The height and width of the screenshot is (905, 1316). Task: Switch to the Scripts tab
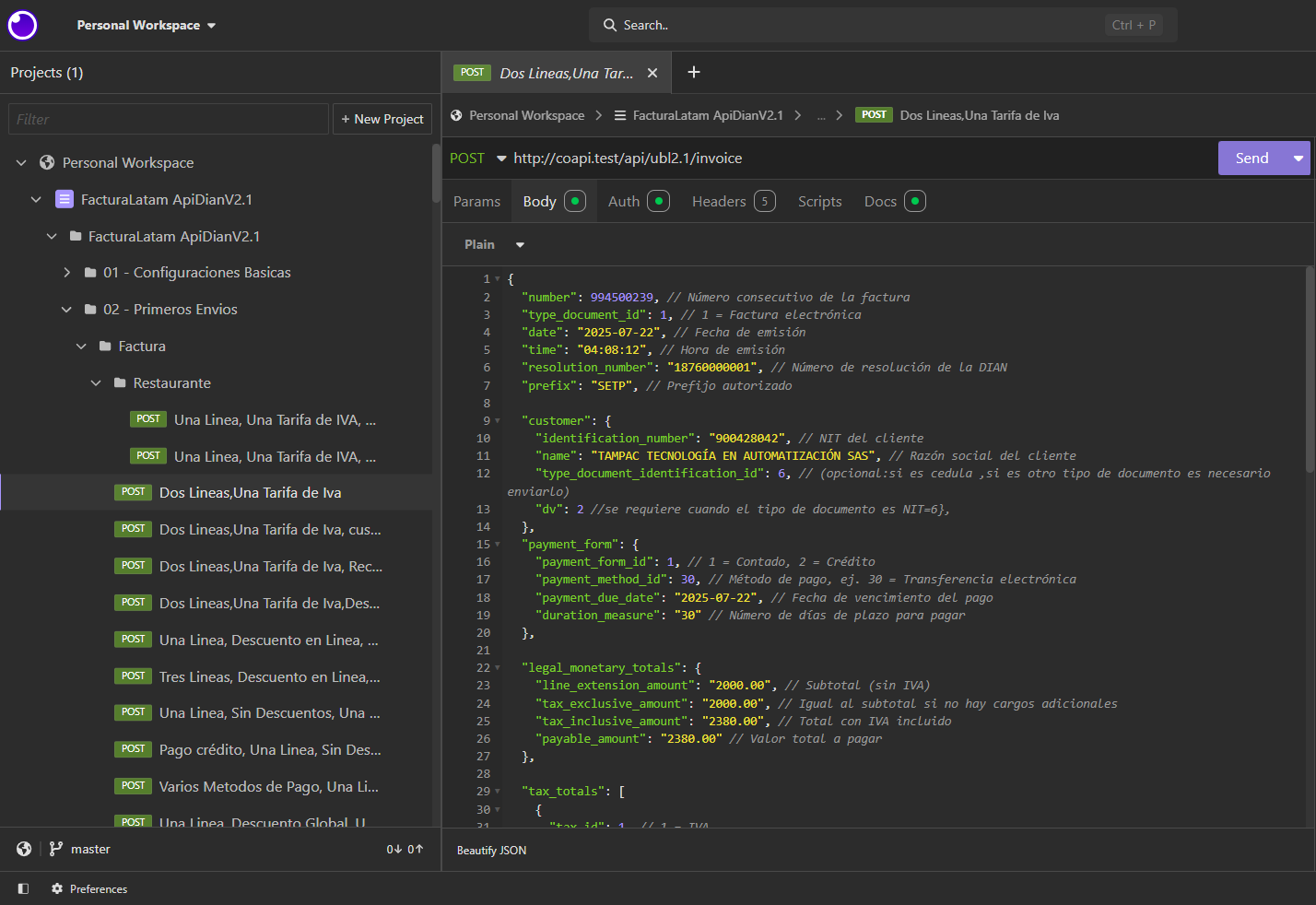[x=819, y=201]
